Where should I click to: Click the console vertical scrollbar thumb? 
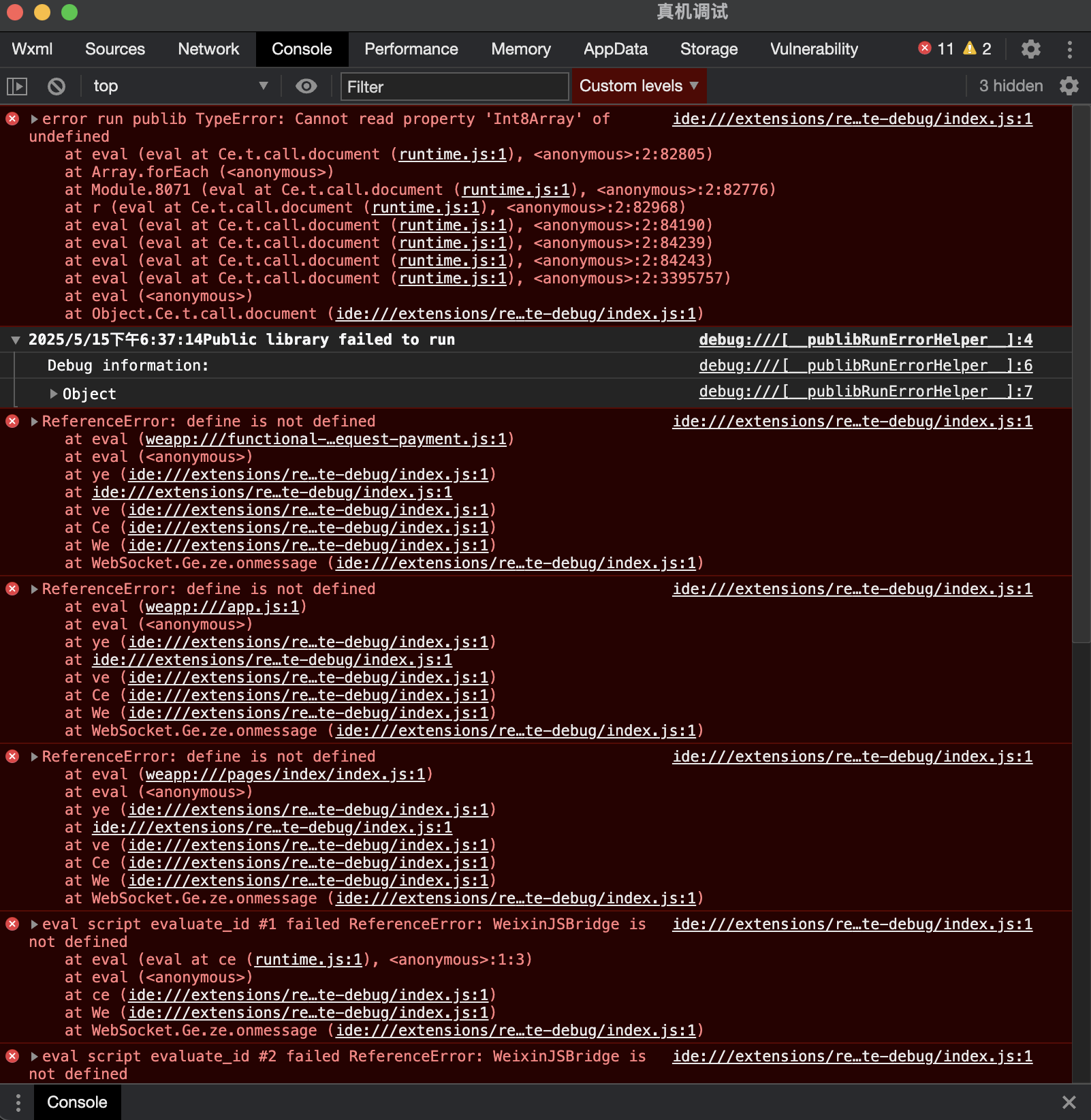point(1081,373)
